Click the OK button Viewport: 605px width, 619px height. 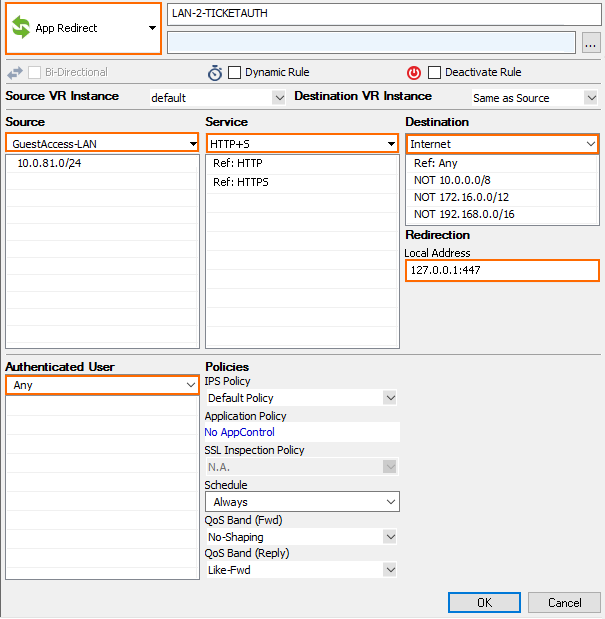click(x=484, y=602)
